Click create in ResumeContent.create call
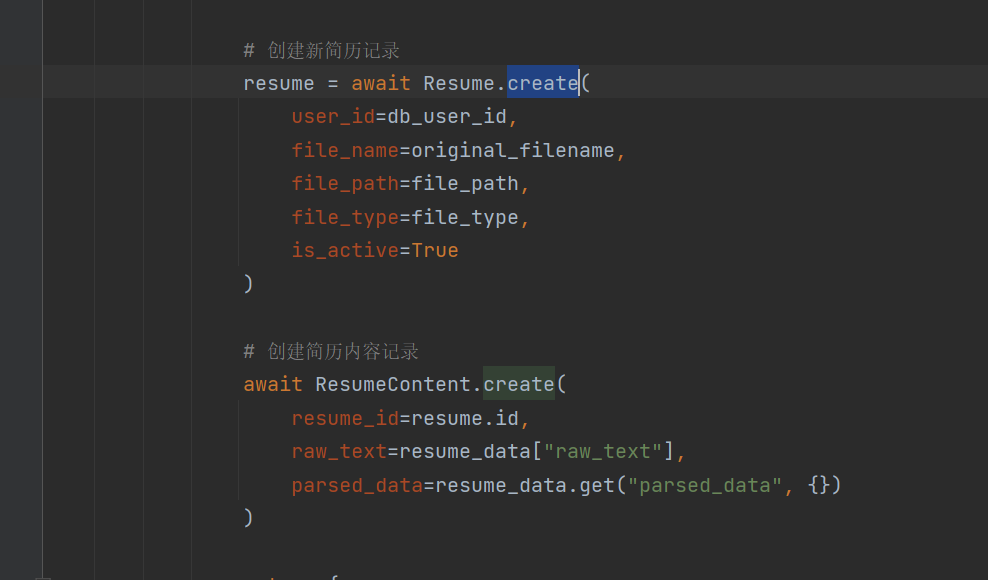Image resolution: width=988 pixels, height=580 pixels. [518, 384]
